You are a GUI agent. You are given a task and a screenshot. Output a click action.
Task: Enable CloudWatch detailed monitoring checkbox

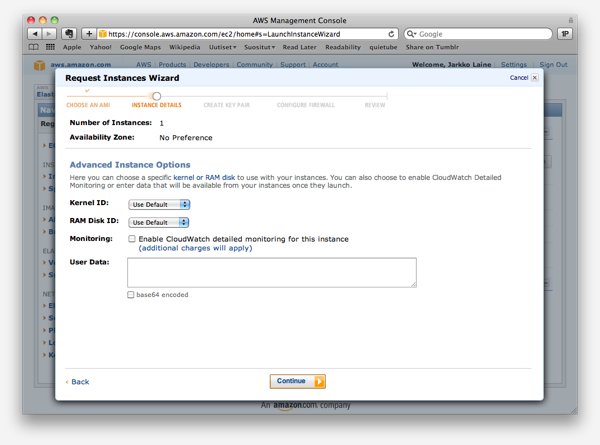click(x=132, y=239)
